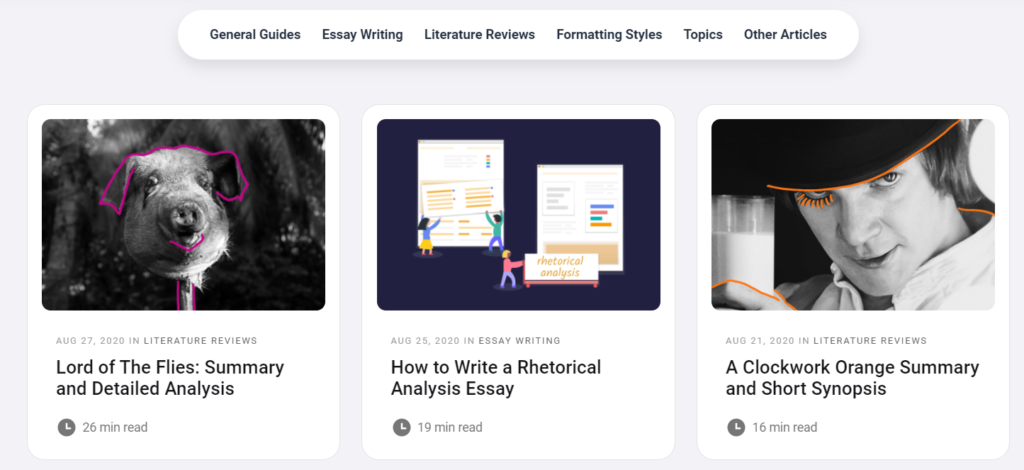Click the 'AUG 25, 2020' date text
The width and height of the screenshot is (1024, 470).
point(425,341)
